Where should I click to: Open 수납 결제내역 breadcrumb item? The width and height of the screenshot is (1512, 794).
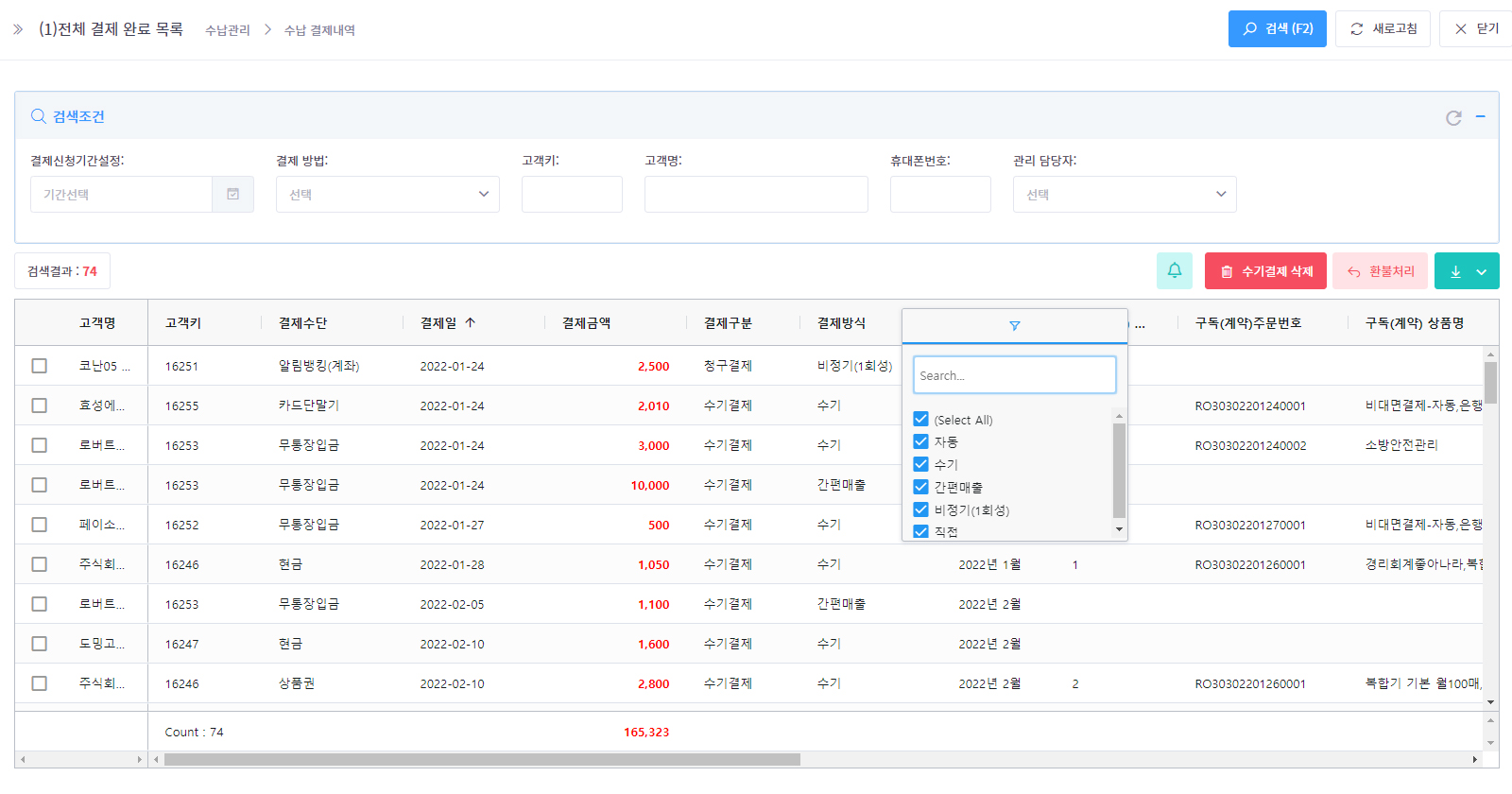pyautogui.click(x=319, y=30)
